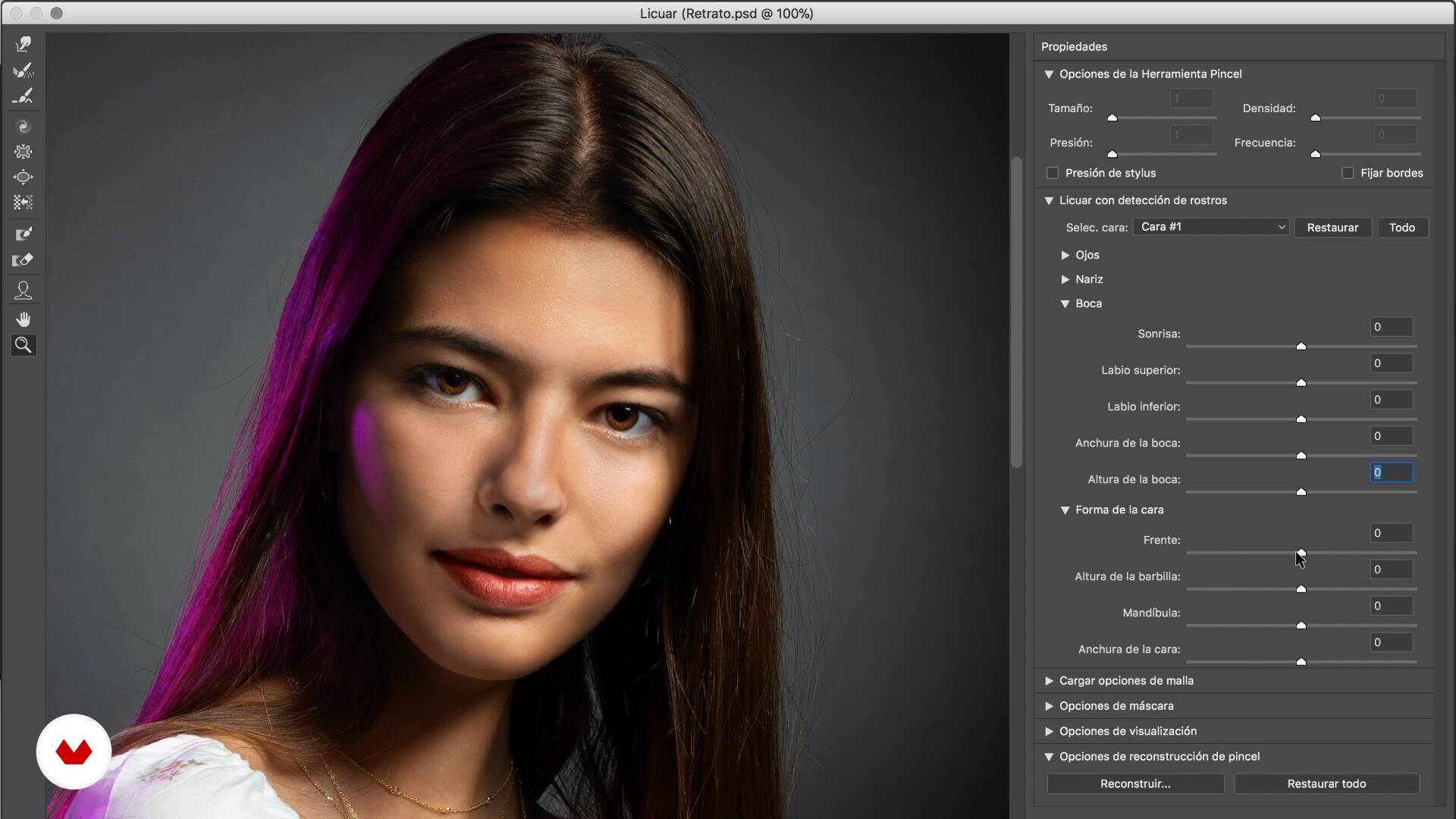Screen dimensions: 1456x819
Task: Click the Frecuencia slider handle
Action: (x=1316, y=155)
